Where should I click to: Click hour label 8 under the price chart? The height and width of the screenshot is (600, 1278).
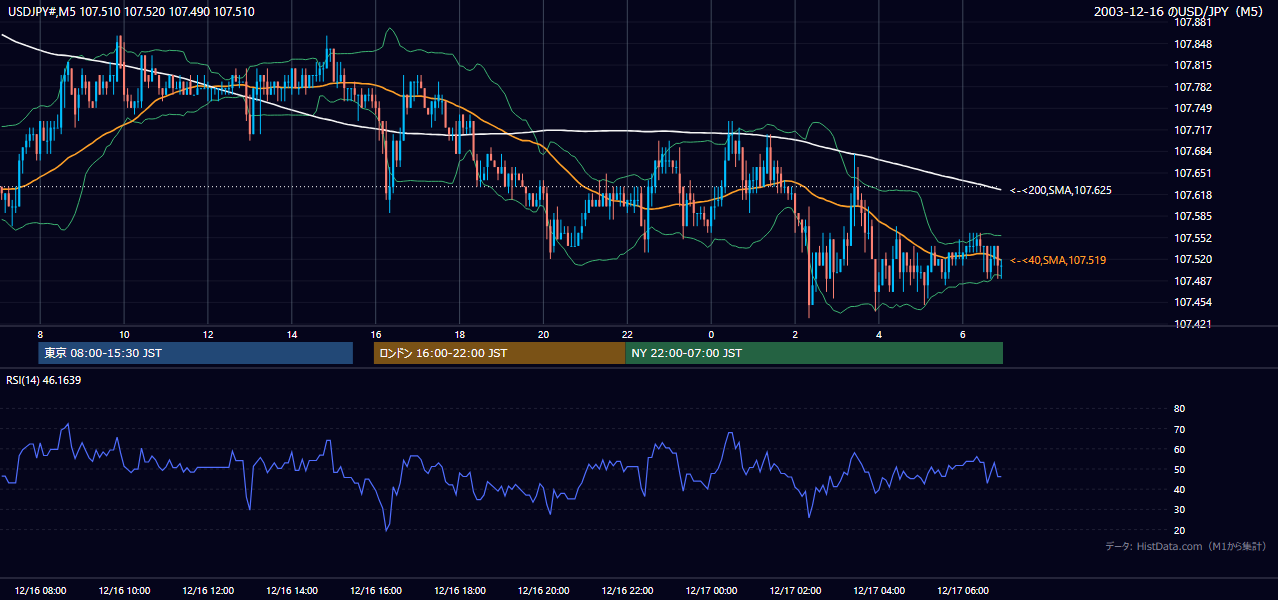tap(40, 334)
